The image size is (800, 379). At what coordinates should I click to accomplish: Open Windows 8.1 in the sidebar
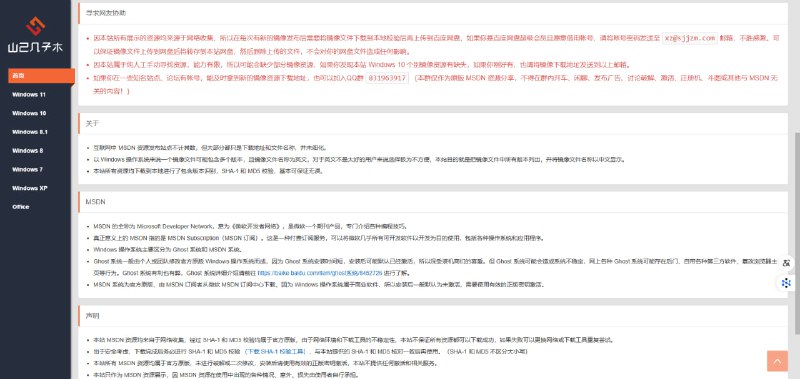(30, 132)
